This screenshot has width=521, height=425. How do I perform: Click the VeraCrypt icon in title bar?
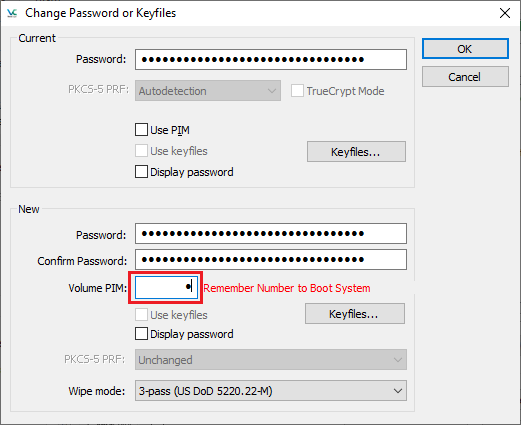point(12,13)
